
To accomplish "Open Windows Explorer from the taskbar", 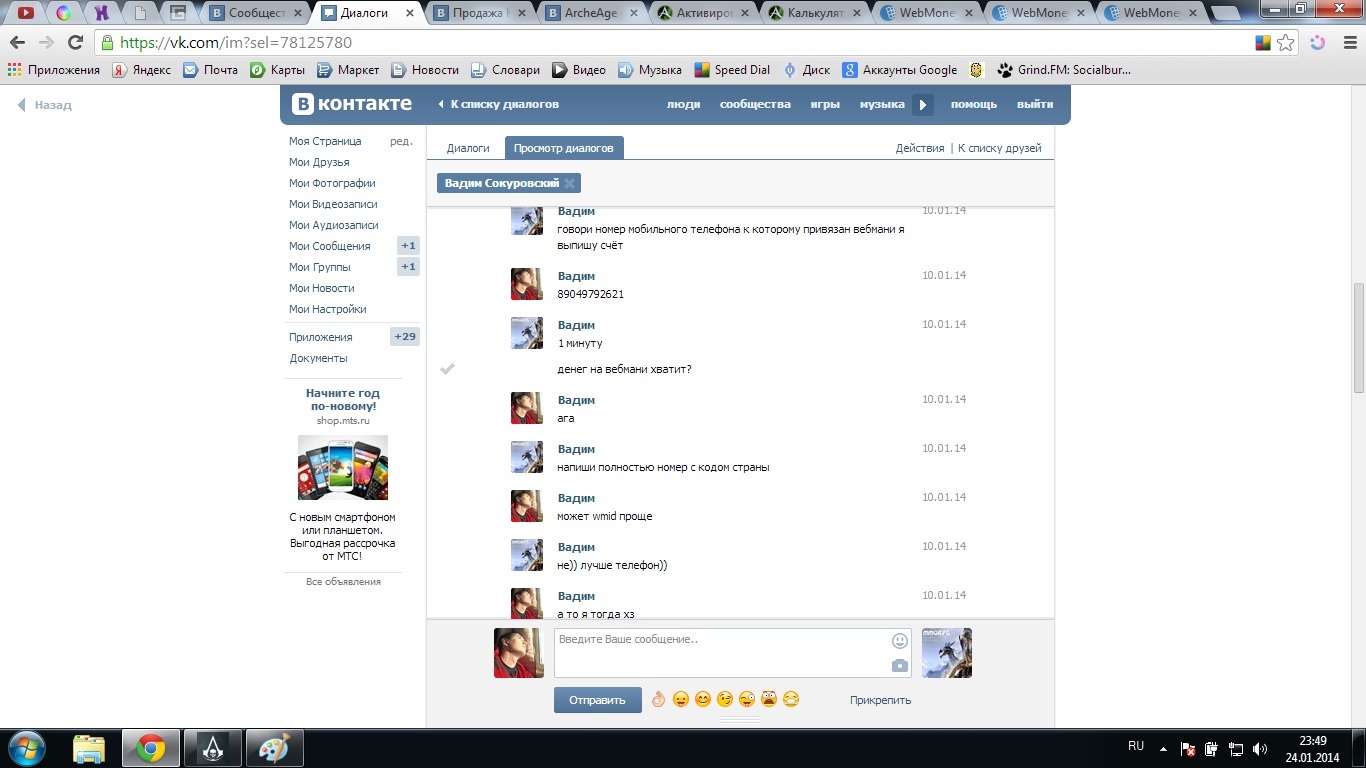I will 89,748.
